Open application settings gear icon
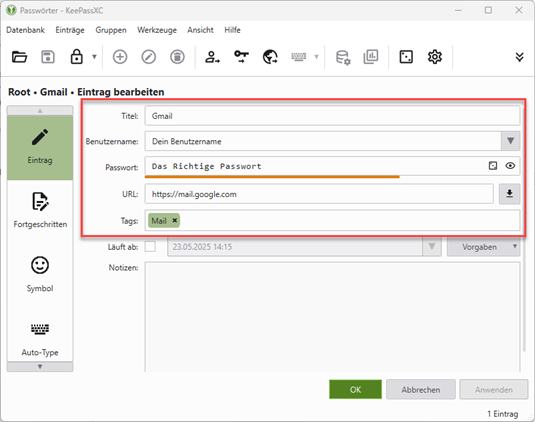The height and width of the screenshot is (422, 535). pyautogui.click(x=435, y=57)
